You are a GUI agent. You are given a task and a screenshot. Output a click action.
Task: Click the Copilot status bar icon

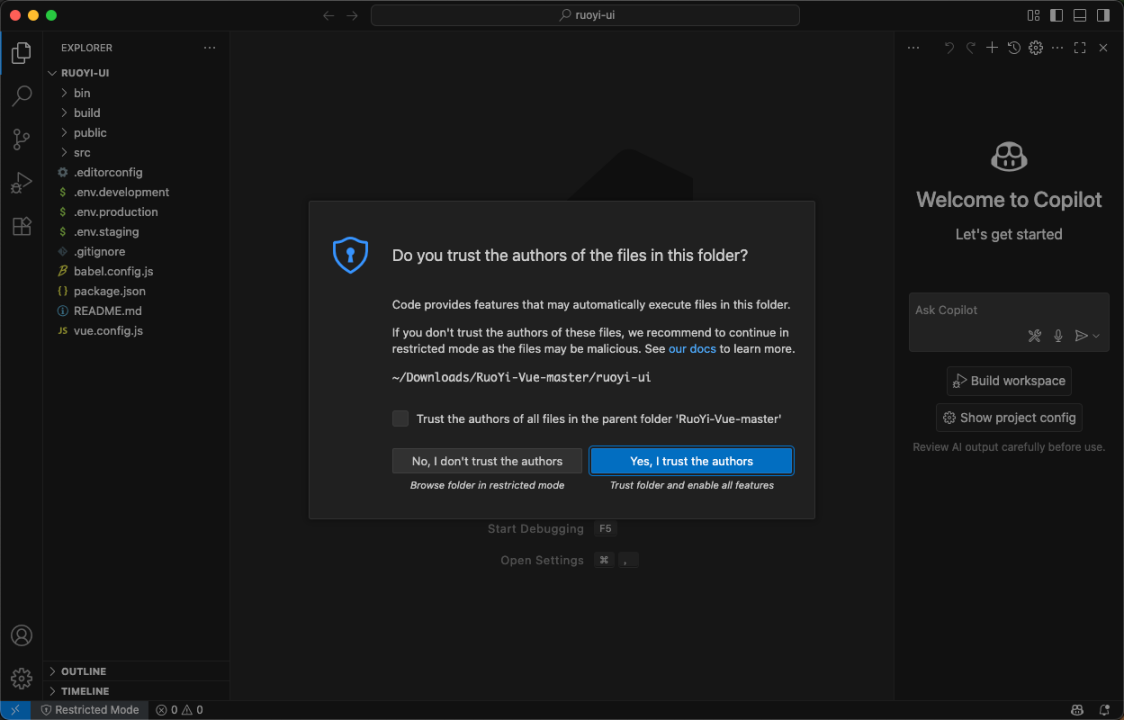(1077, 710)
